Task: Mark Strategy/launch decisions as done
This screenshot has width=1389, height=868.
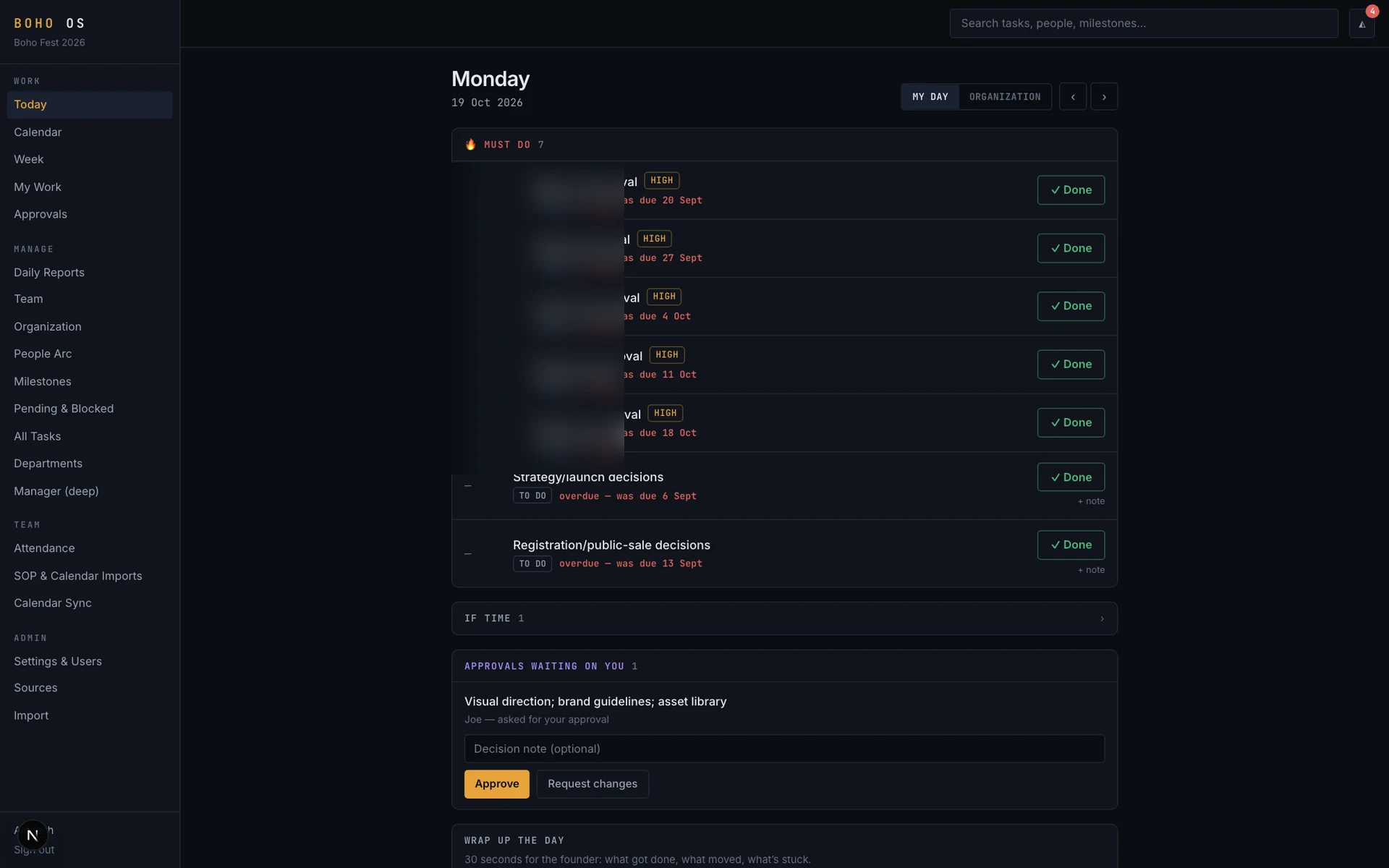Action: (1071, 477)
